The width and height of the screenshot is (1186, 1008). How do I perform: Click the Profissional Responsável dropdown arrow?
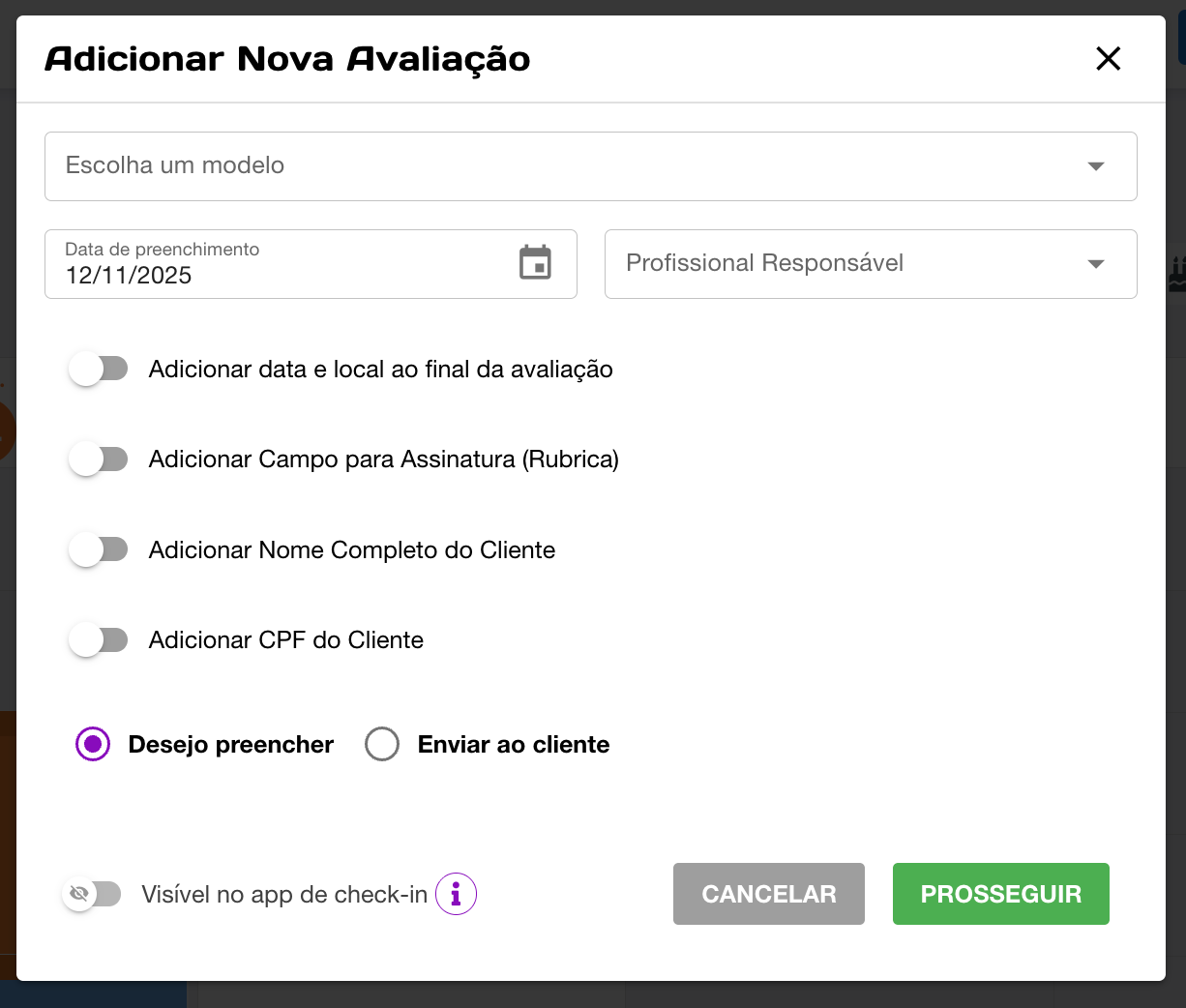tap(1095, 264)
